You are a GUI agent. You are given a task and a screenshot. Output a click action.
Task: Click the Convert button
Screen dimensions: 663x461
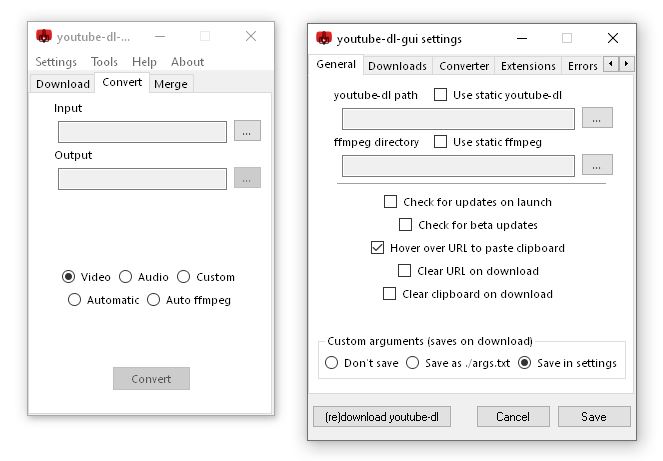pos(151,379)
